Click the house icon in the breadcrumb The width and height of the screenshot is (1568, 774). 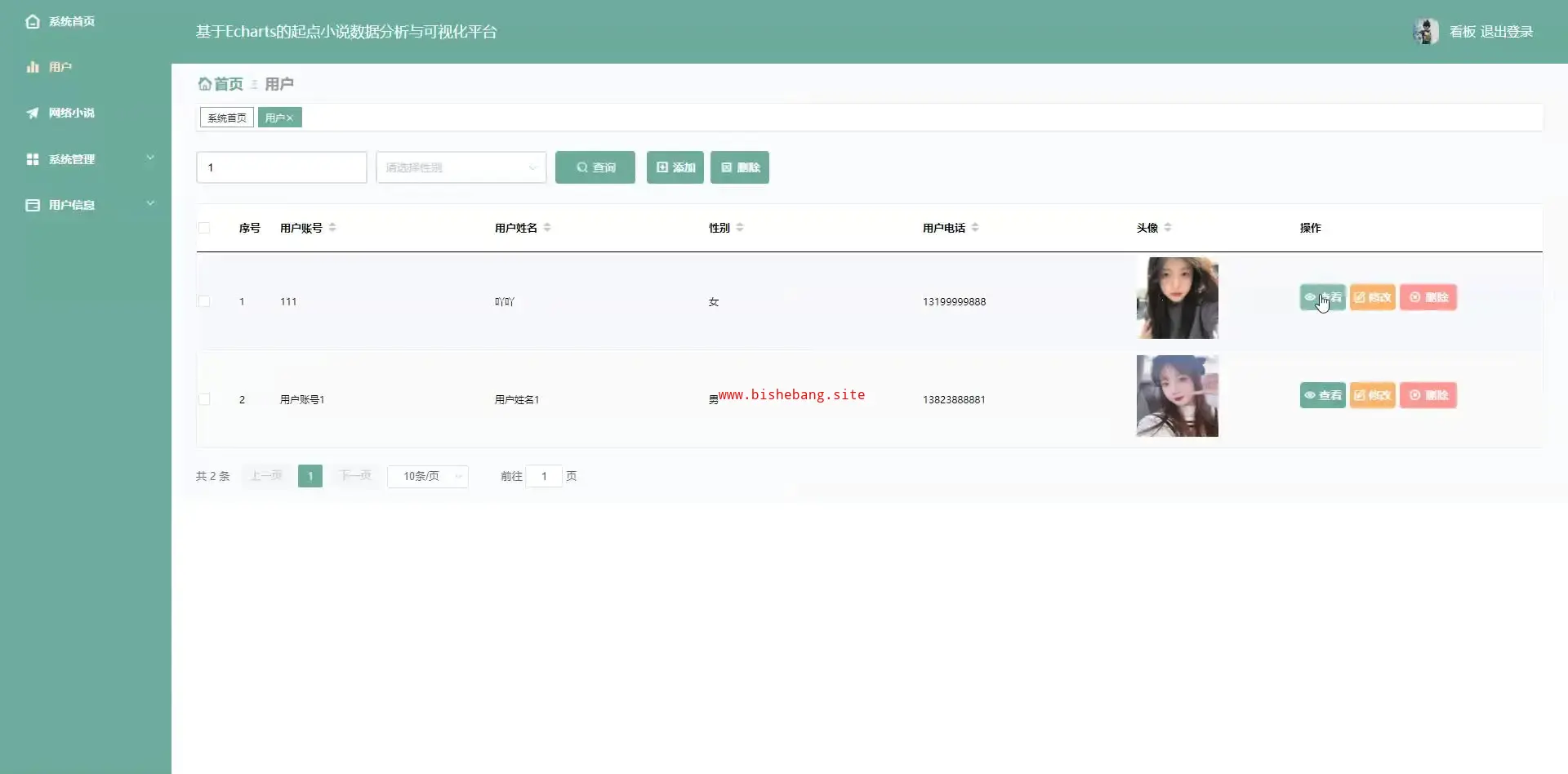point(205,84)
